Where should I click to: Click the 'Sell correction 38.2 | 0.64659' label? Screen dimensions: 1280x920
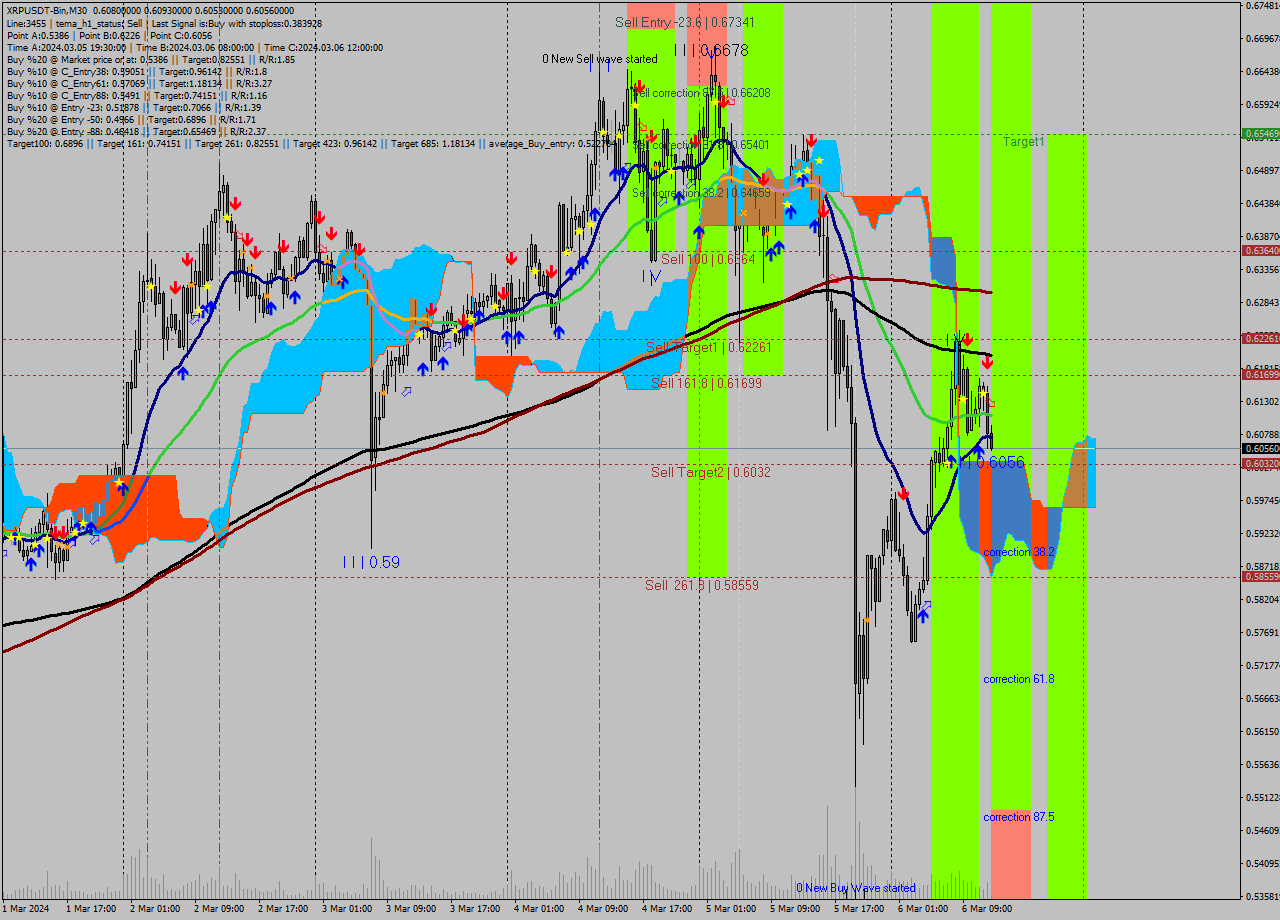click(702, 192)
